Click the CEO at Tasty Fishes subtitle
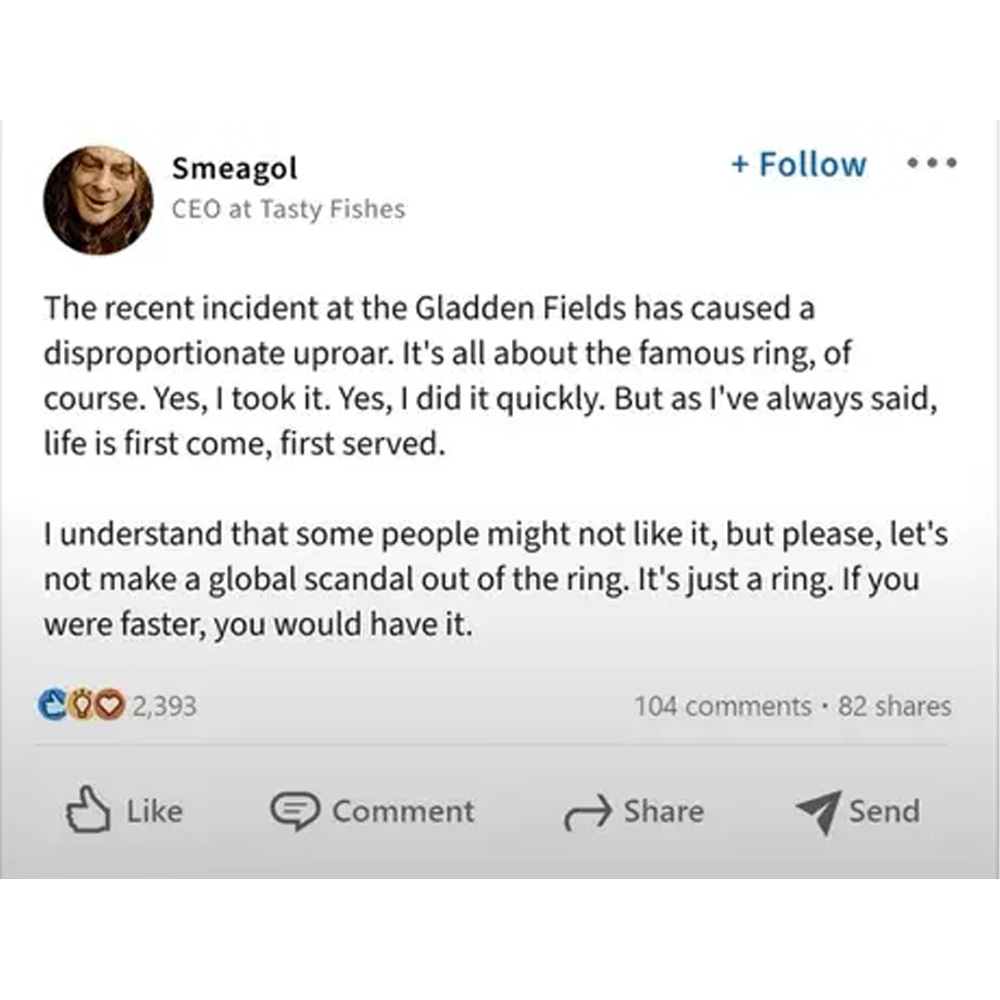Viewport: 1000px width, 1000px height. pyautogui.click(x=288, y=209)
